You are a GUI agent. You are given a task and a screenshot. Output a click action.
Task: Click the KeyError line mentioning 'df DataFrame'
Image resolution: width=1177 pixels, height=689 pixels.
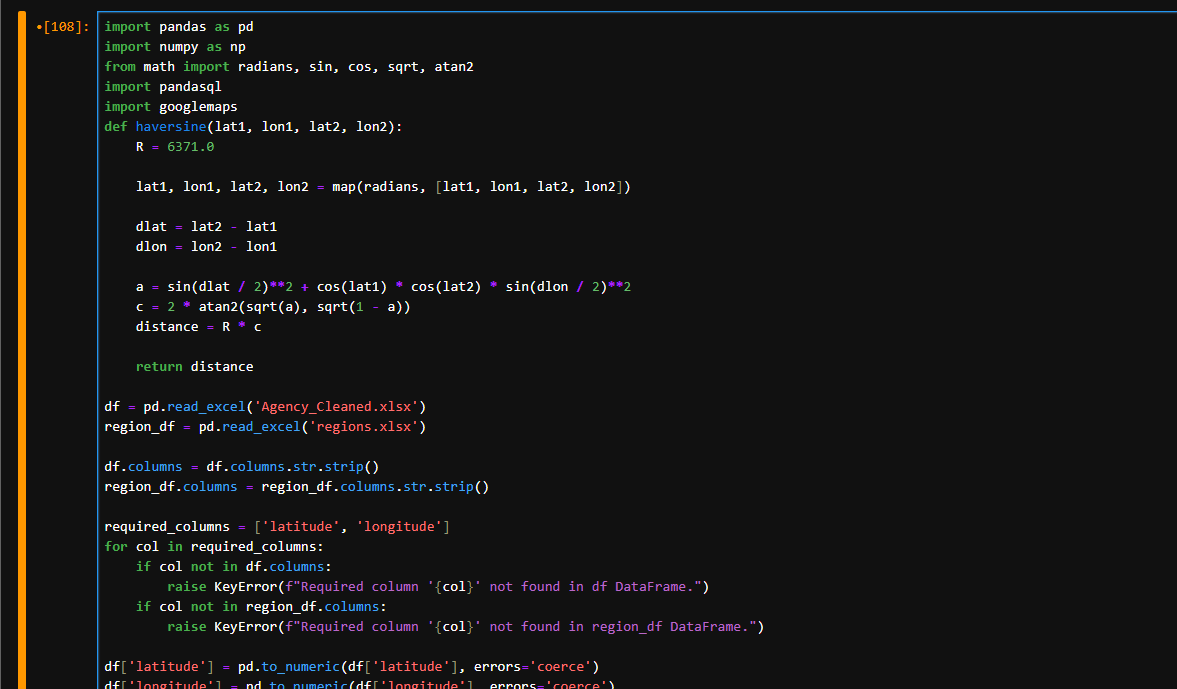pyautogui.click(x=438, y=587)
